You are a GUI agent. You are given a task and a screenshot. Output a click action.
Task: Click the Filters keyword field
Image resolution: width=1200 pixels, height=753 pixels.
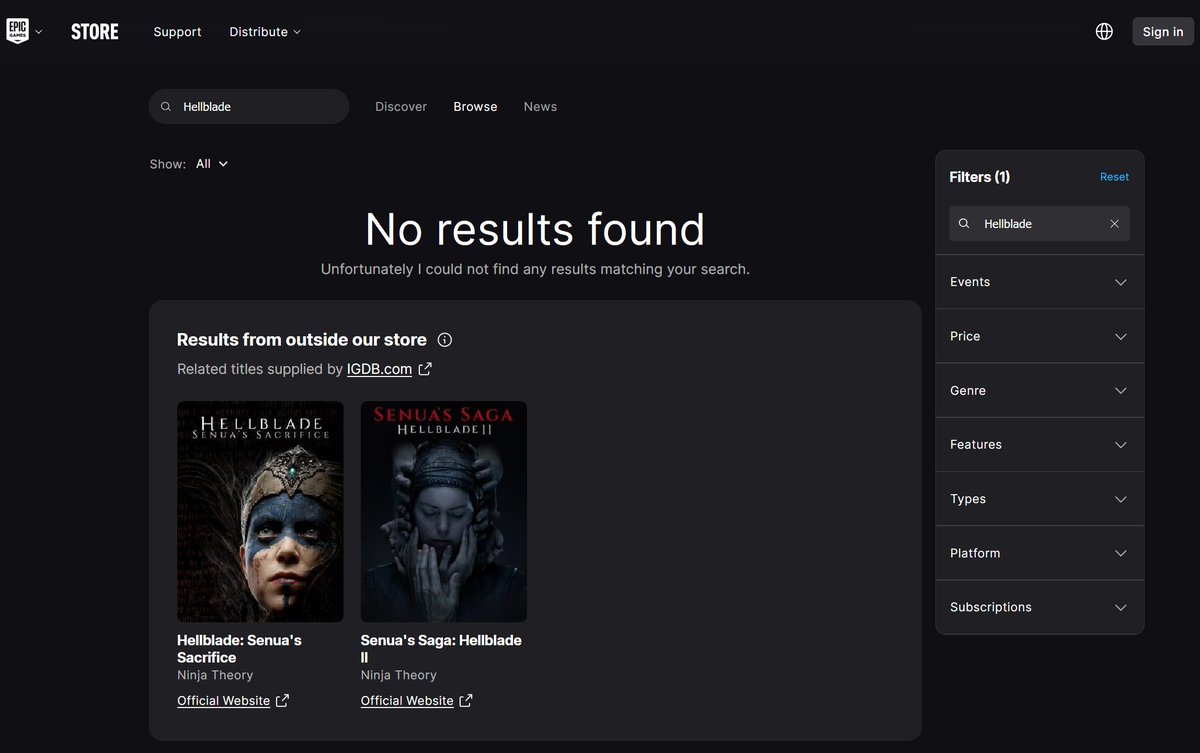point(1039,224)
